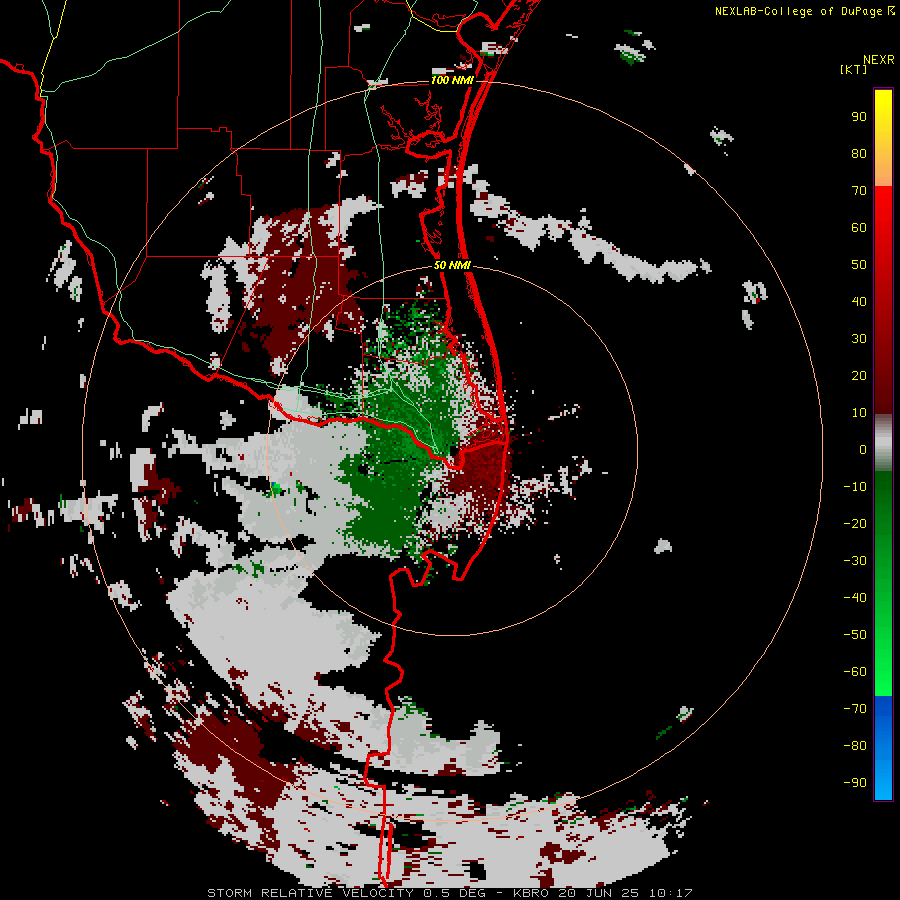Click the -40 value on velocity scale
Viewport: 900px width, 900px height.
click(x=855, y=598)
